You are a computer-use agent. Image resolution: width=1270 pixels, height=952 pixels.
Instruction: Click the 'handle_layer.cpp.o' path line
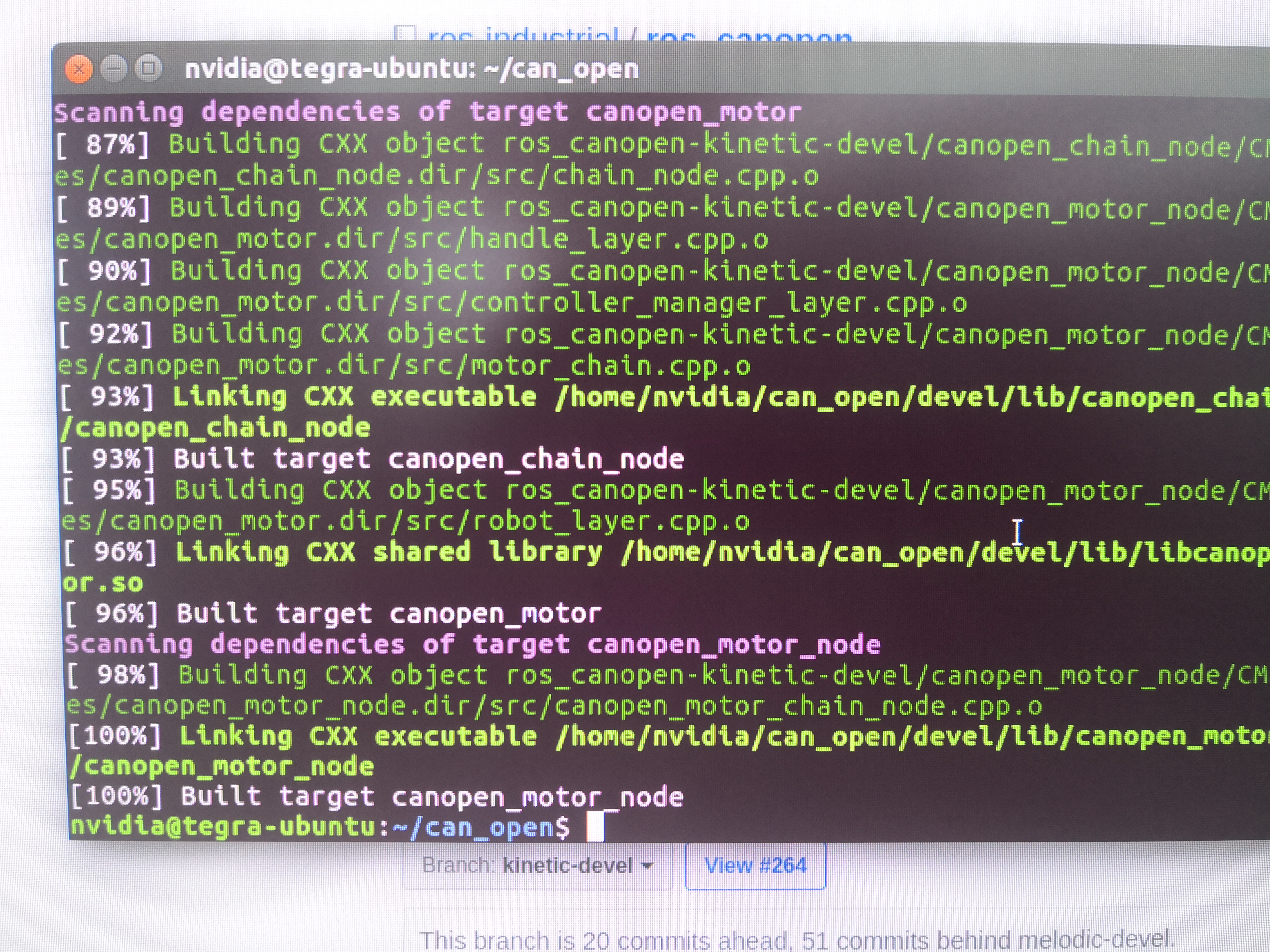[x=412, y=239]
